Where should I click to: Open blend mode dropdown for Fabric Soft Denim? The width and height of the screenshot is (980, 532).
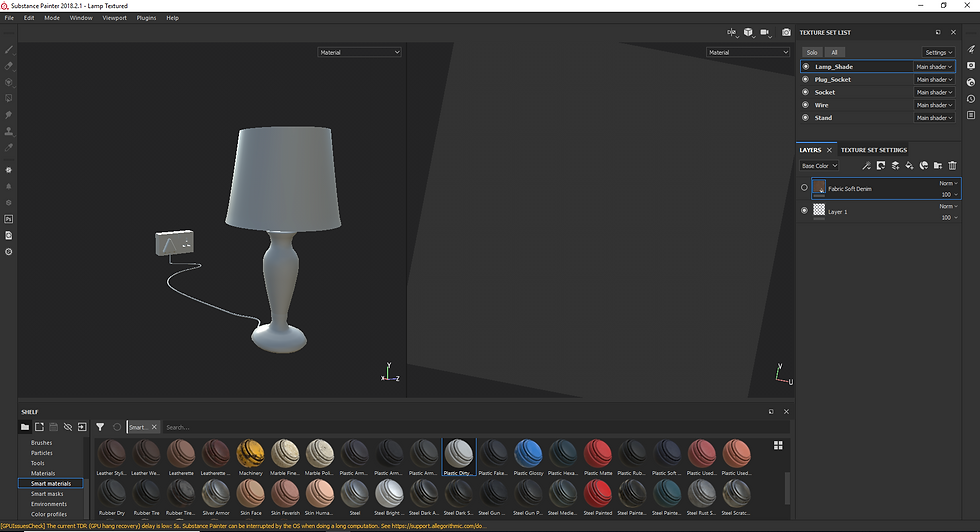tap(948, 183)
